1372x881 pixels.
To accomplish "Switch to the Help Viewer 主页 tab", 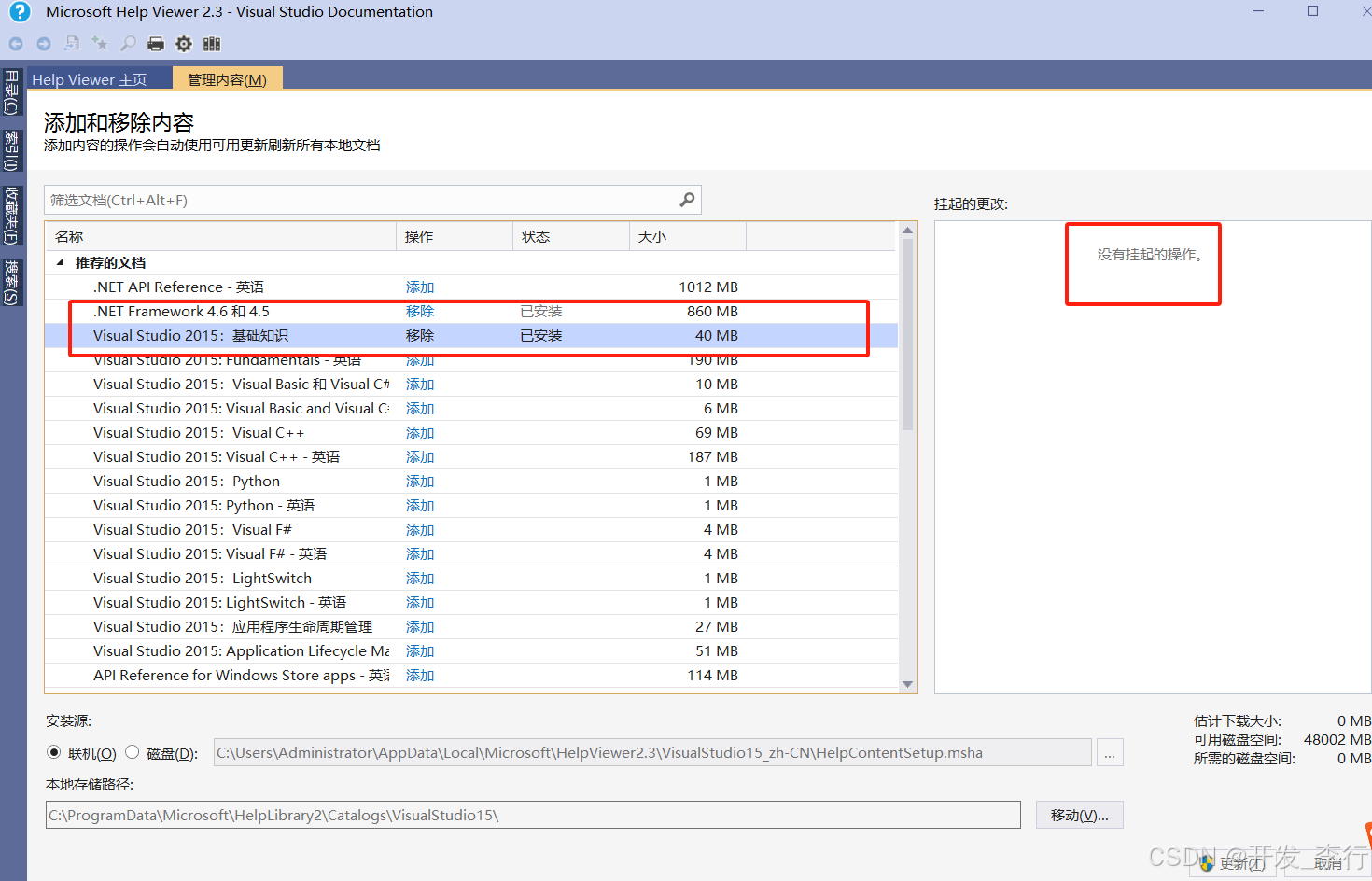I will tap(90, 79).
